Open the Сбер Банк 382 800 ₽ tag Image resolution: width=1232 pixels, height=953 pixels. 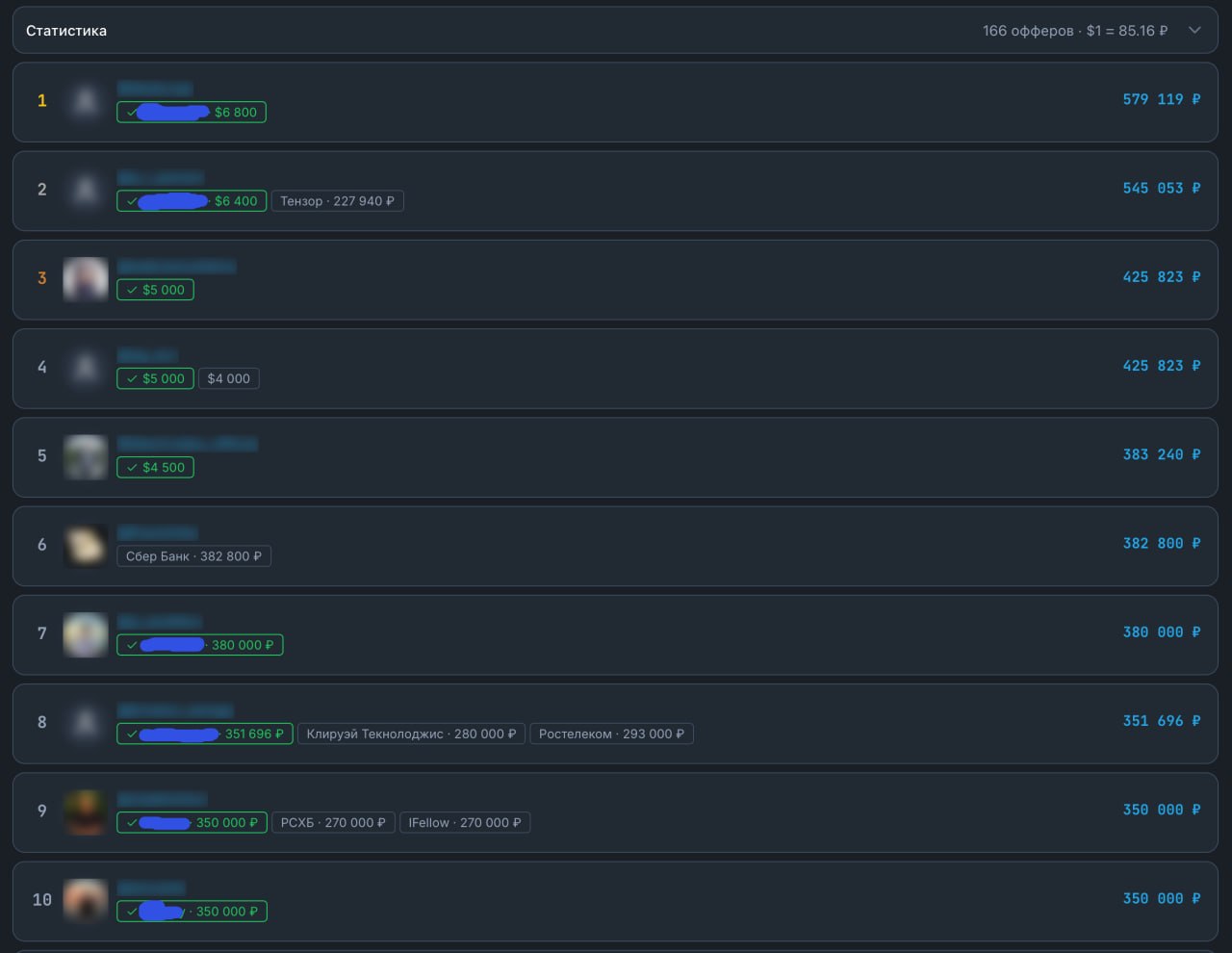pos(193,556)
